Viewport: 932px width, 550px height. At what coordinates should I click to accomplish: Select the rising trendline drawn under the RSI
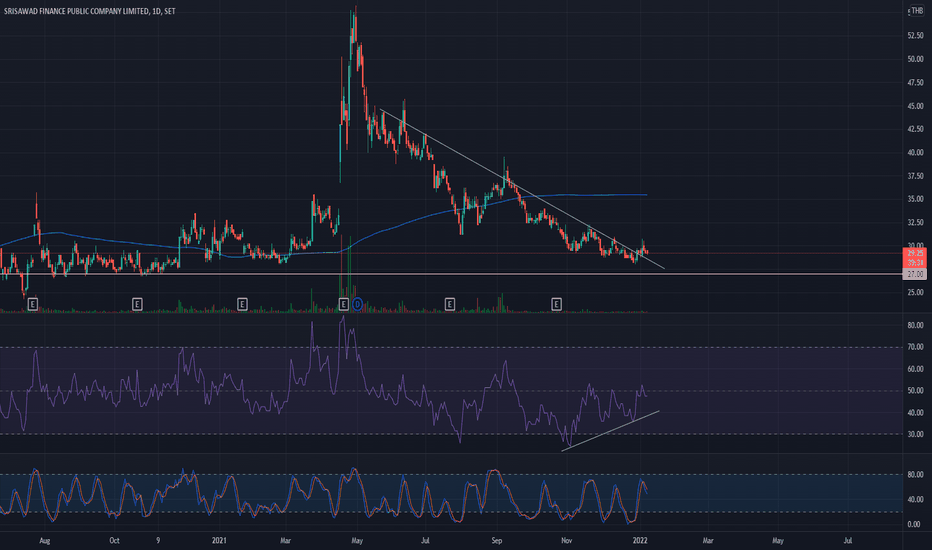click(610, 430)
